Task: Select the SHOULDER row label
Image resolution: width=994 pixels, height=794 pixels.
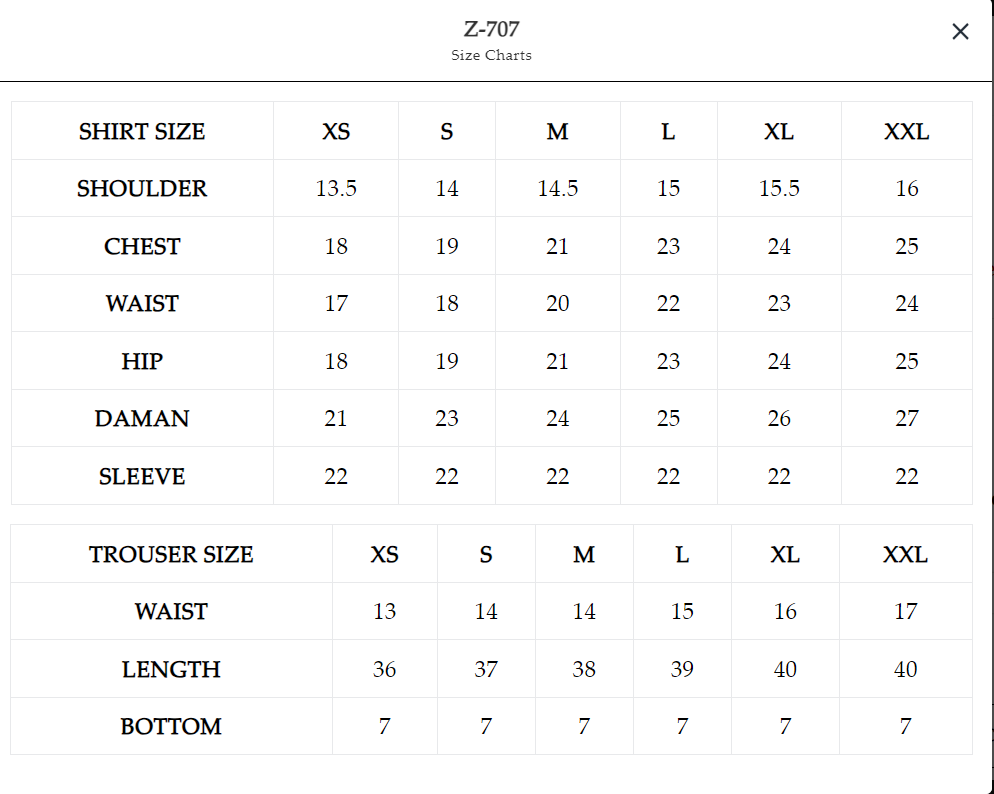Action: pos(142,189)
